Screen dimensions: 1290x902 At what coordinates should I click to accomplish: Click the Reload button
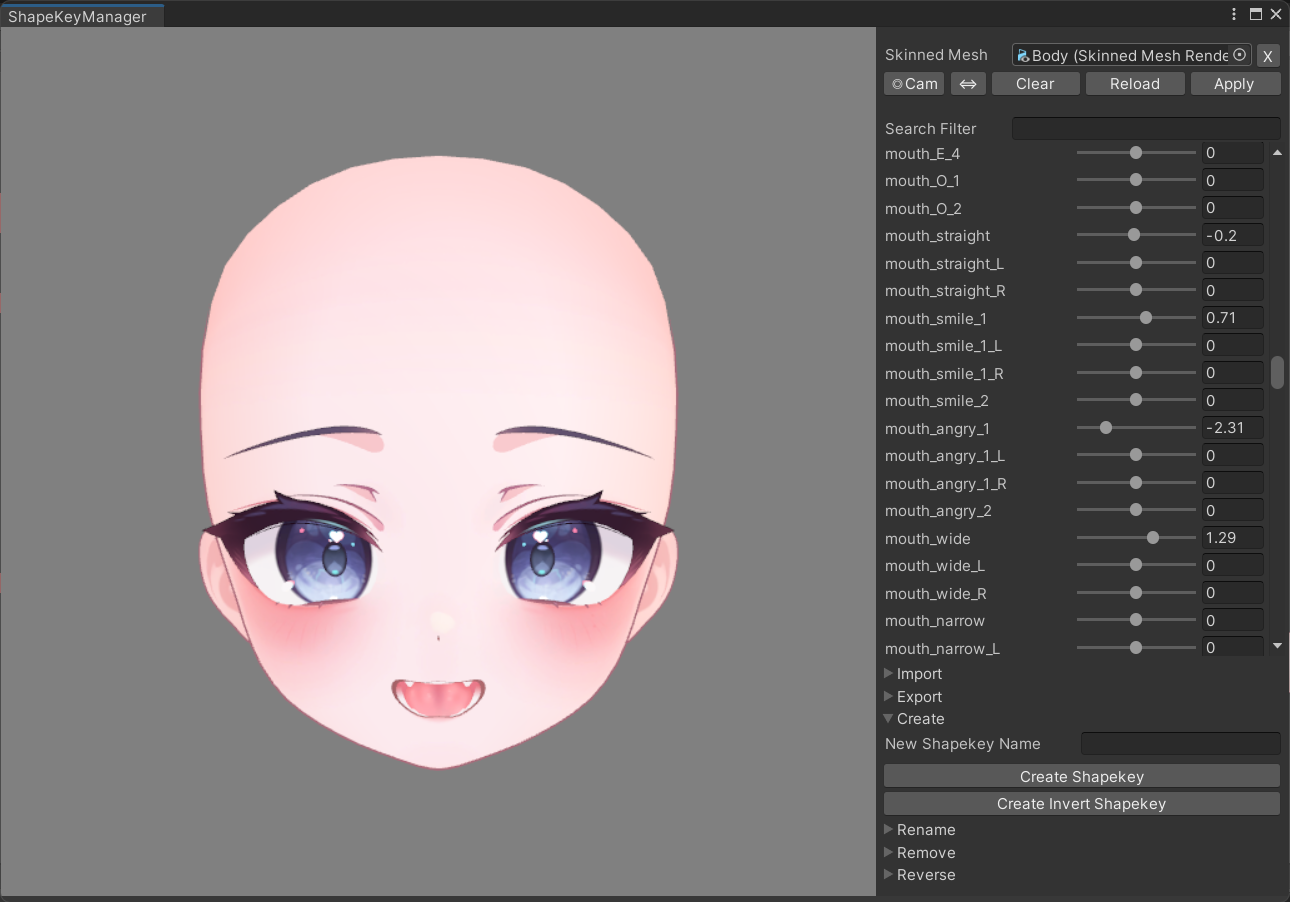(x=1135, y=83)
